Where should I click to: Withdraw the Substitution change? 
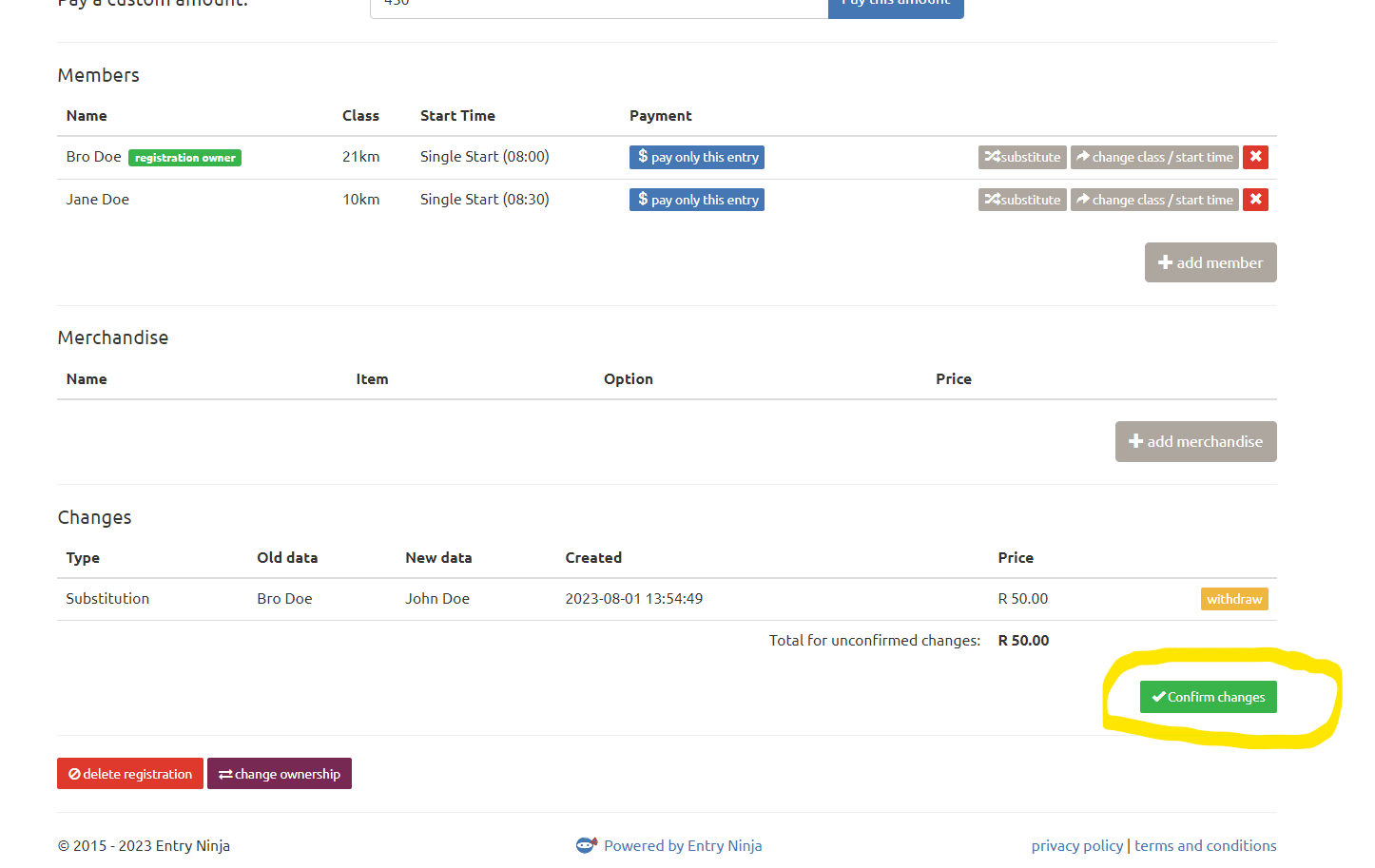pos(1234,599)
